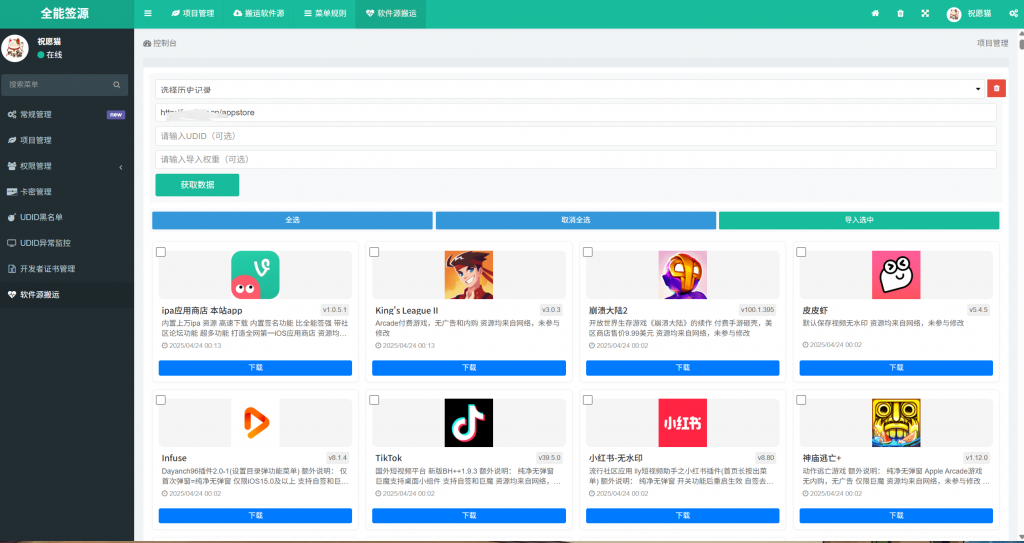Click 下载 under Infuse
This screenshot has width=1024, height=543.
tap(255, 516)
